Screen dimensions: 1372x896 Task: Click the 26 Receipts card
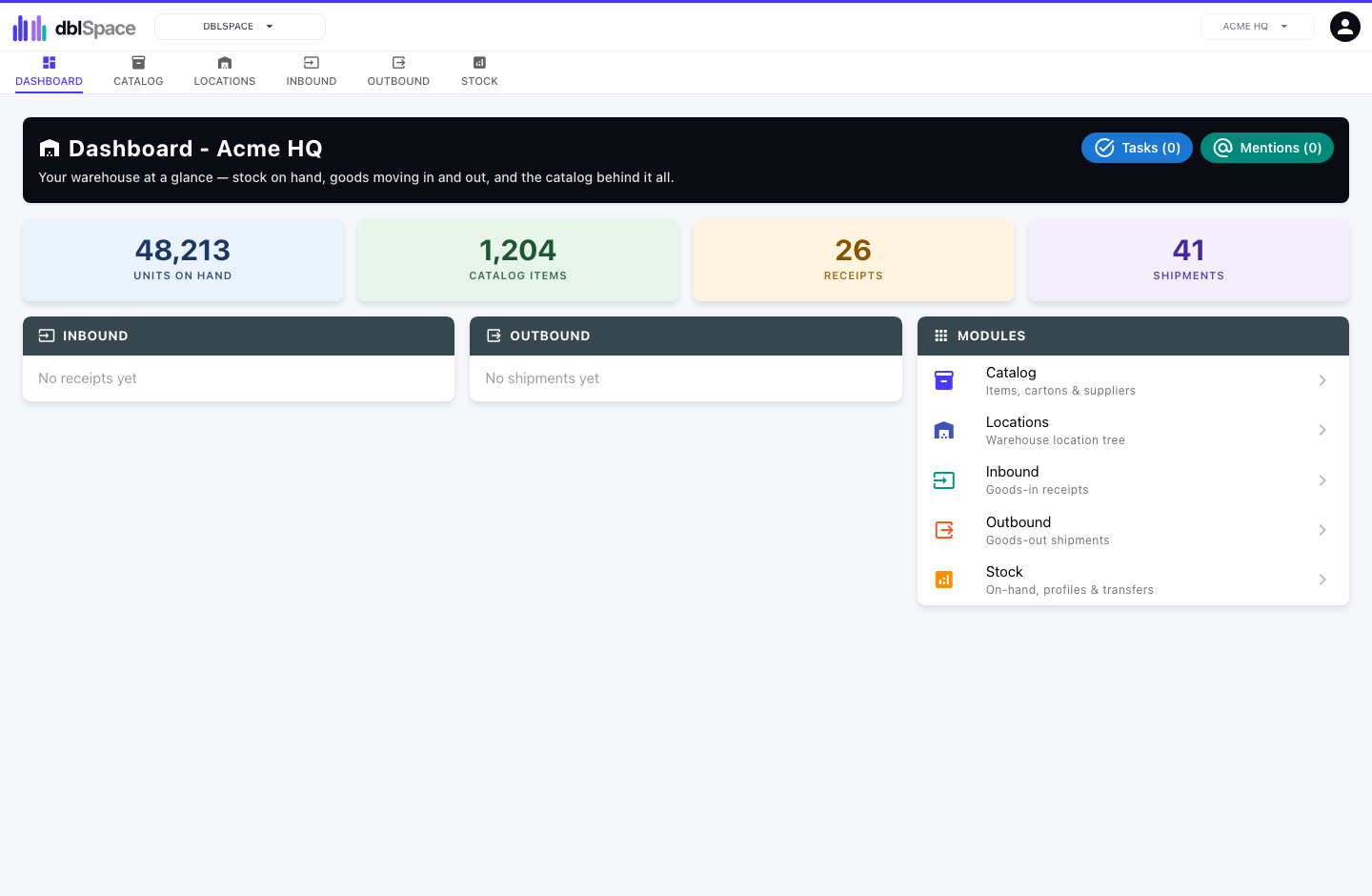point(854,260)
